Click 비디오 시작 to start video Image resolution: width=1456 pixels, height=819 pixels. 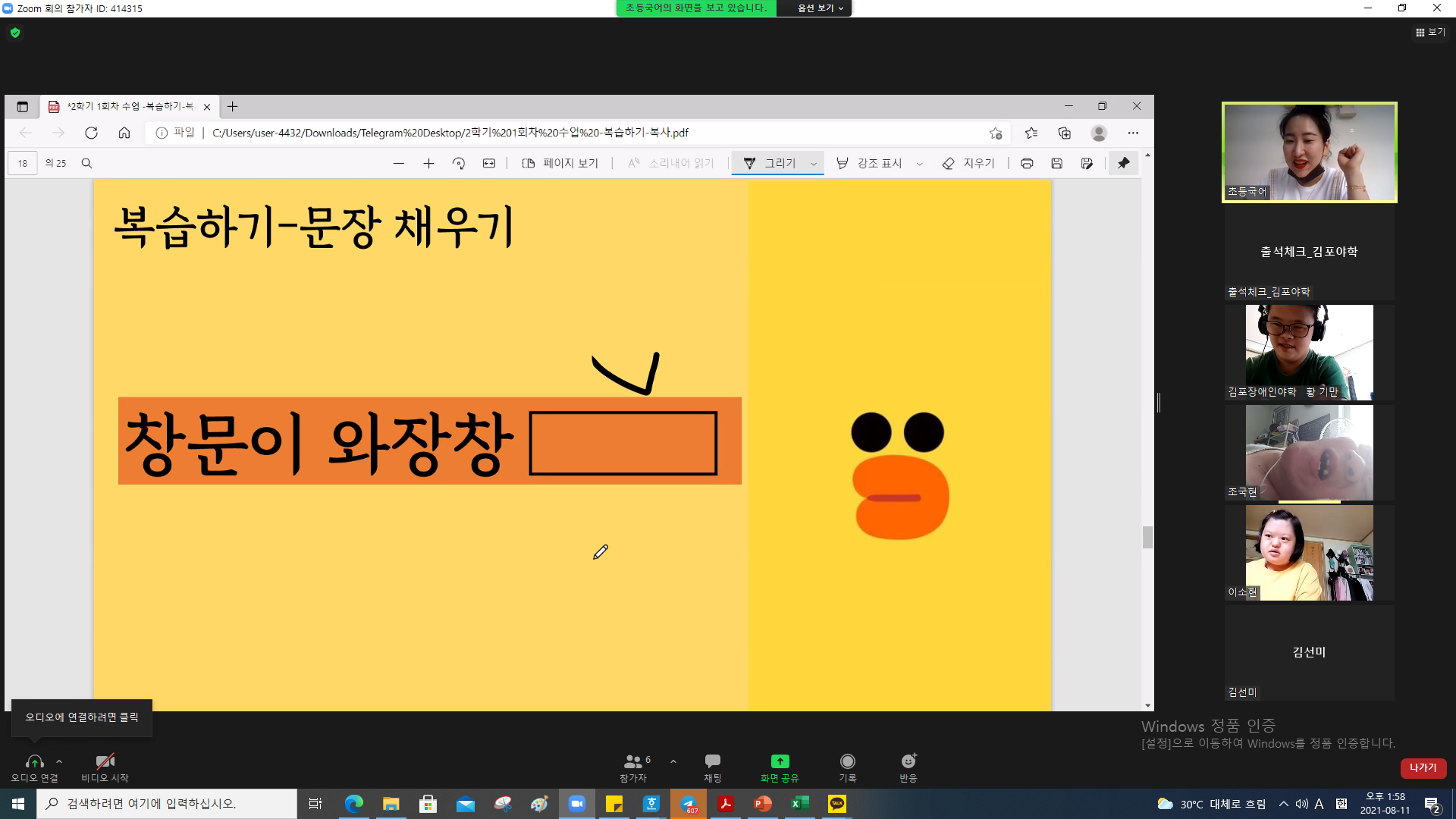(105, 767)
